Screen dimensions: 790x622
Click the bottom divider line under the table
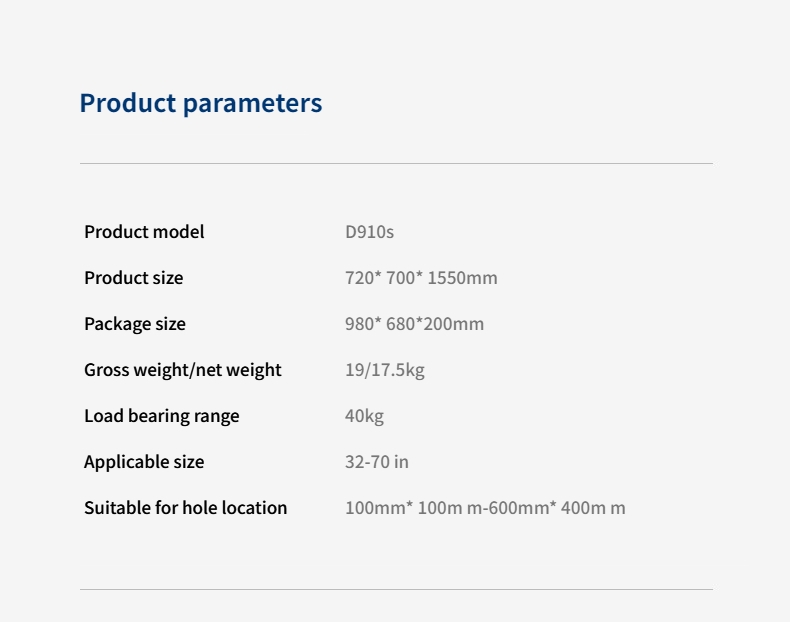396,589
